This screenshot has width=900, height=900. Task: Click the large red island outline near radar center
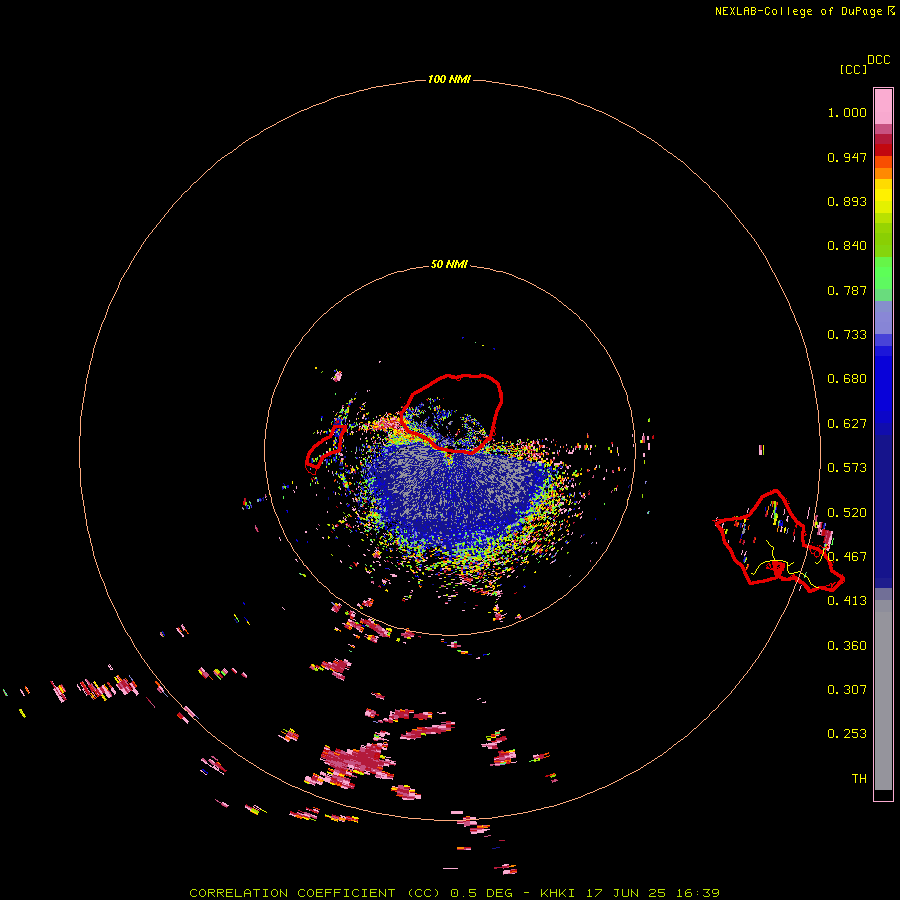click(451, 414)
